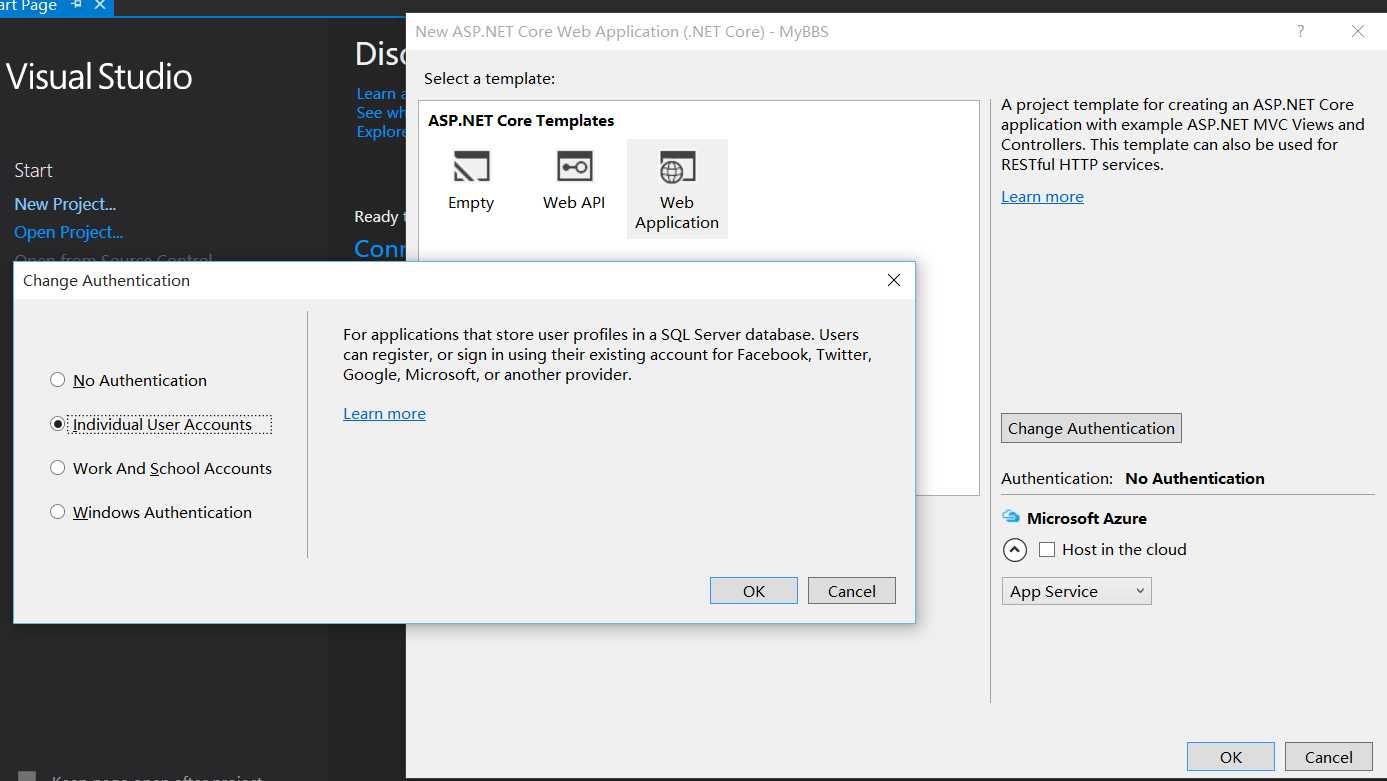The width and height of the screenshot is (1387, 781).
Task: Click the No Authentication status text
Action: 1195,478
